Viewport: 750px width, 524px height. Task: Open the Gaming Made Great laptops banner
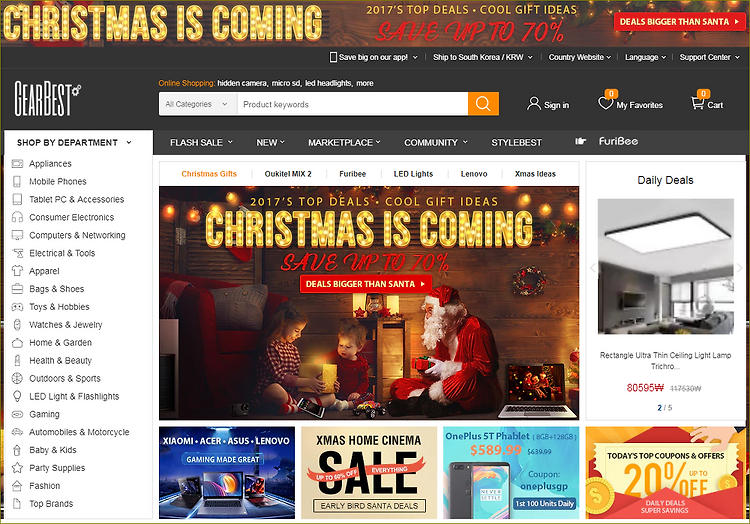[227, 473]
